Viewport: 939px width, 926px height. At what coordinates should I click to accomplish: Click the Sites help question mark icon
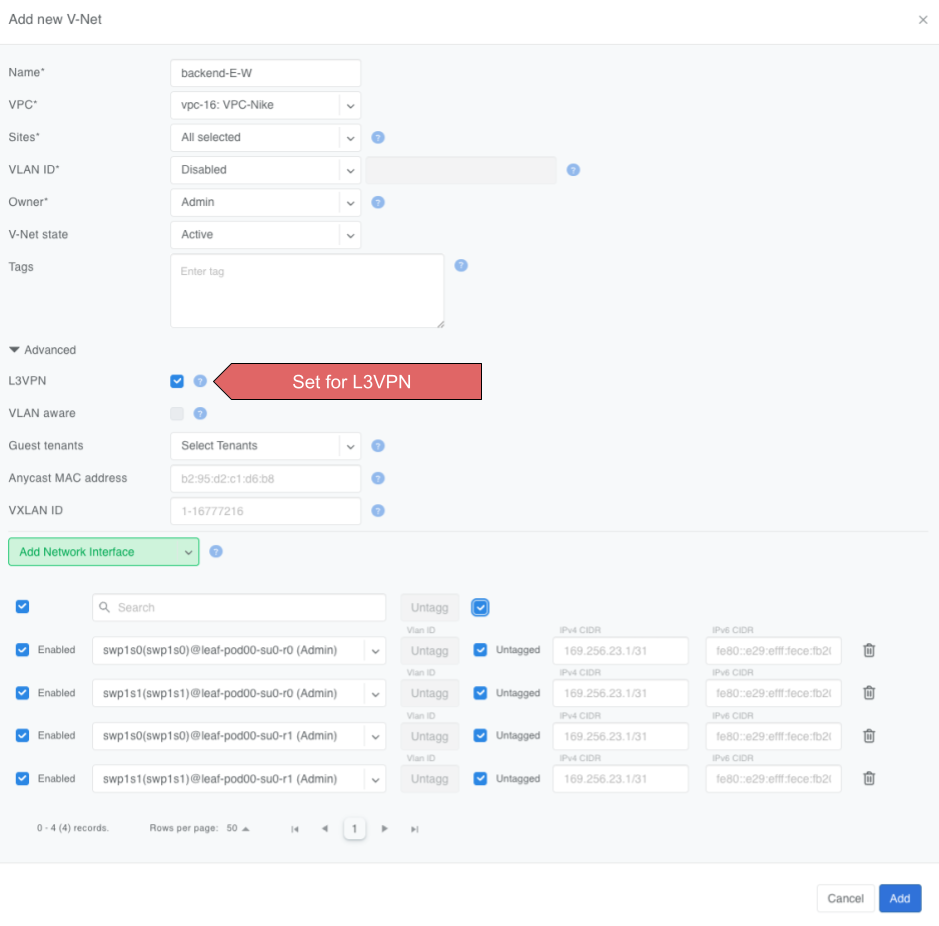tap(377, 137)
